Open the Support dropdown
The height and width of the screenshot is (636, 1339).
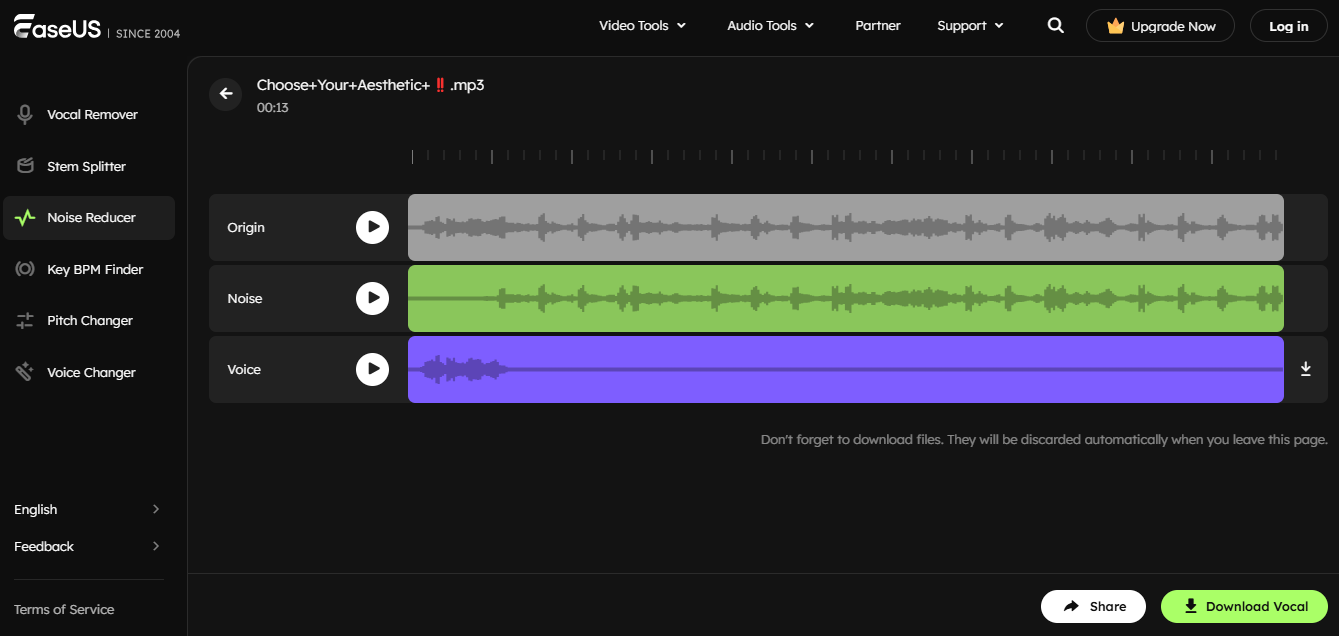pyautogui.click(x=969, y=25)
